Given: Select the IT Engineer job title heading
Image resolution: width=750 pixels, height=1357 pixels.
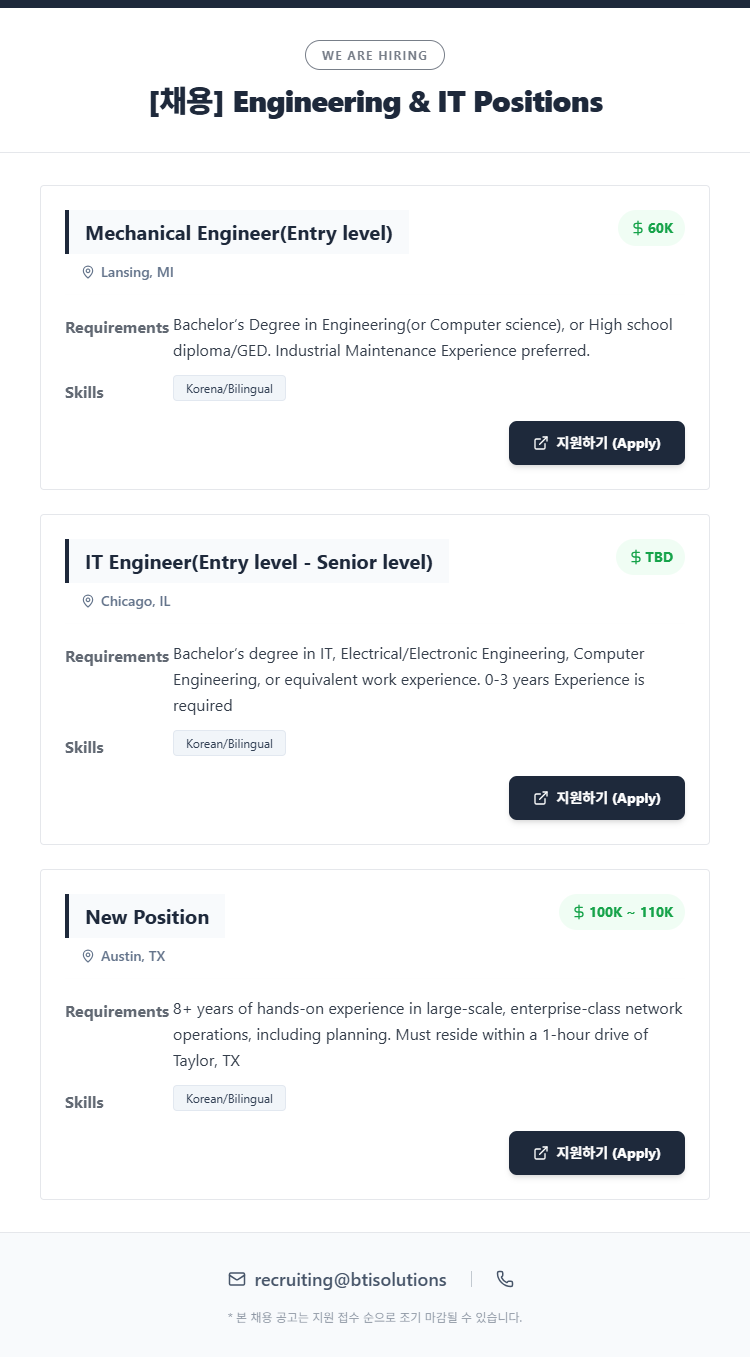Looking at the screenshot, I should (x=259, y=562).
